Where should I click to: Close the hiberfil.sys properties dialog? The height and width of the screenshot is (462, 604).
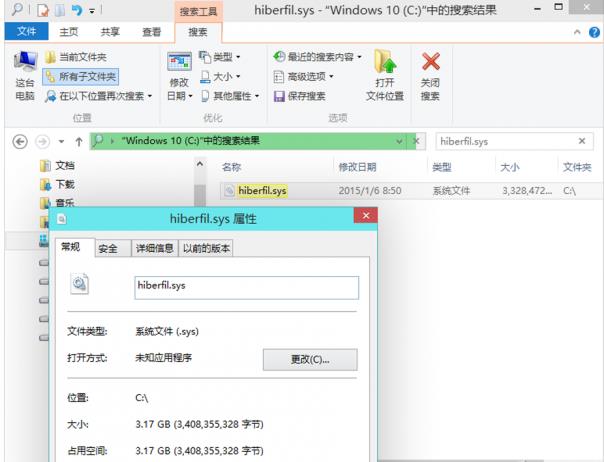pyautogui.click(x=366, y=216)
